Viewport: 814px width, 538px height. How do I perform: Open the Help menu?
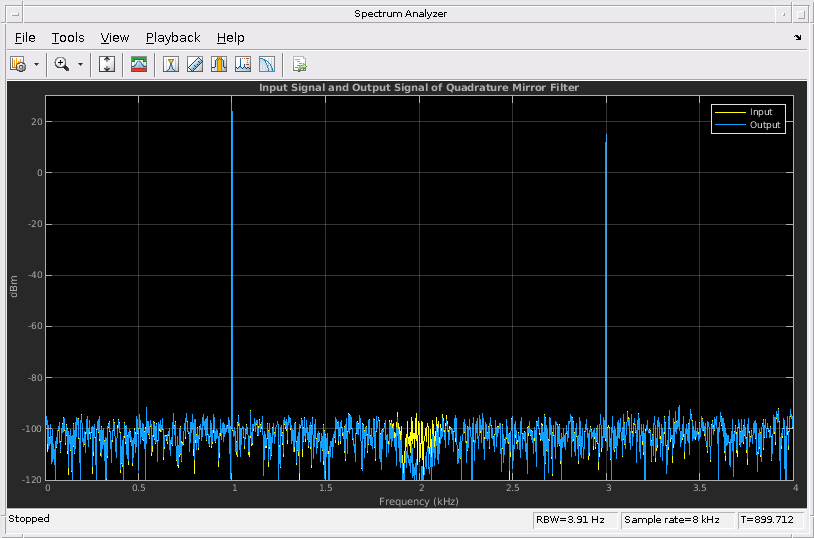click(230, 38)
